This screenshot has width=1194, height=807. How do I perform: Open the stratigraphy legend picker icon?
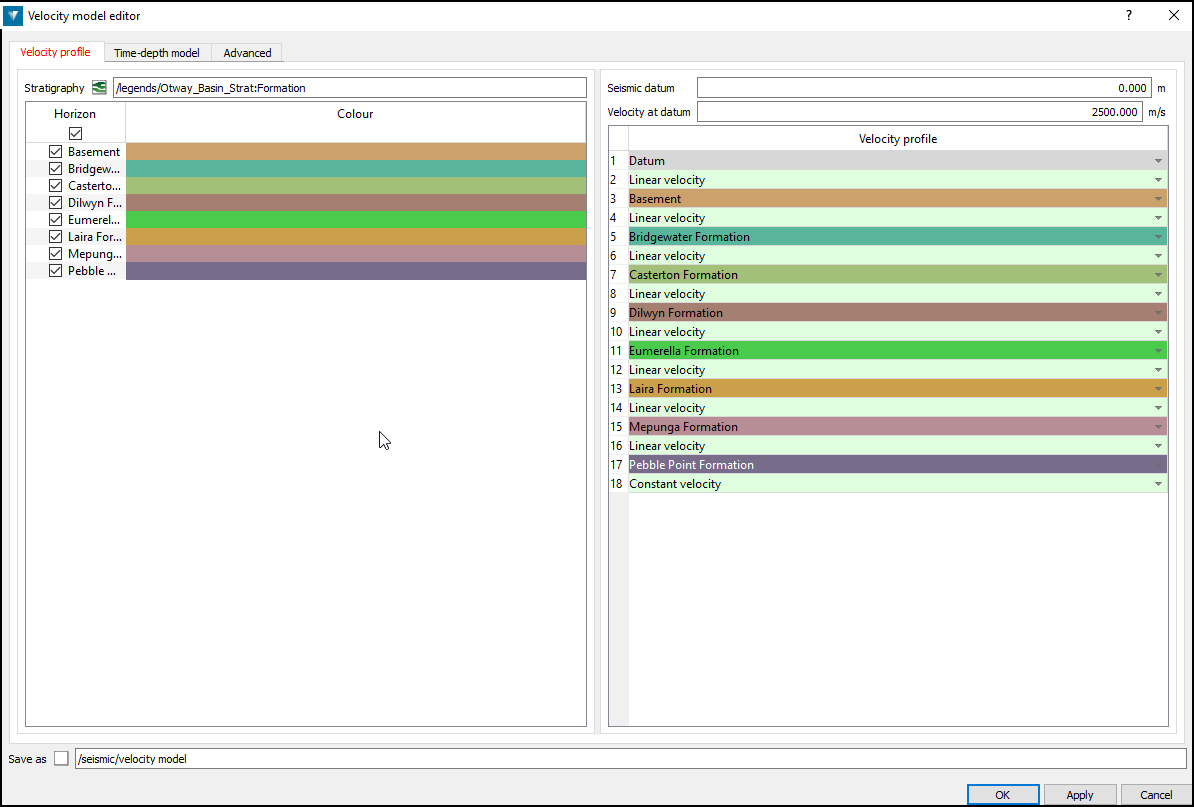pos(98,87)
